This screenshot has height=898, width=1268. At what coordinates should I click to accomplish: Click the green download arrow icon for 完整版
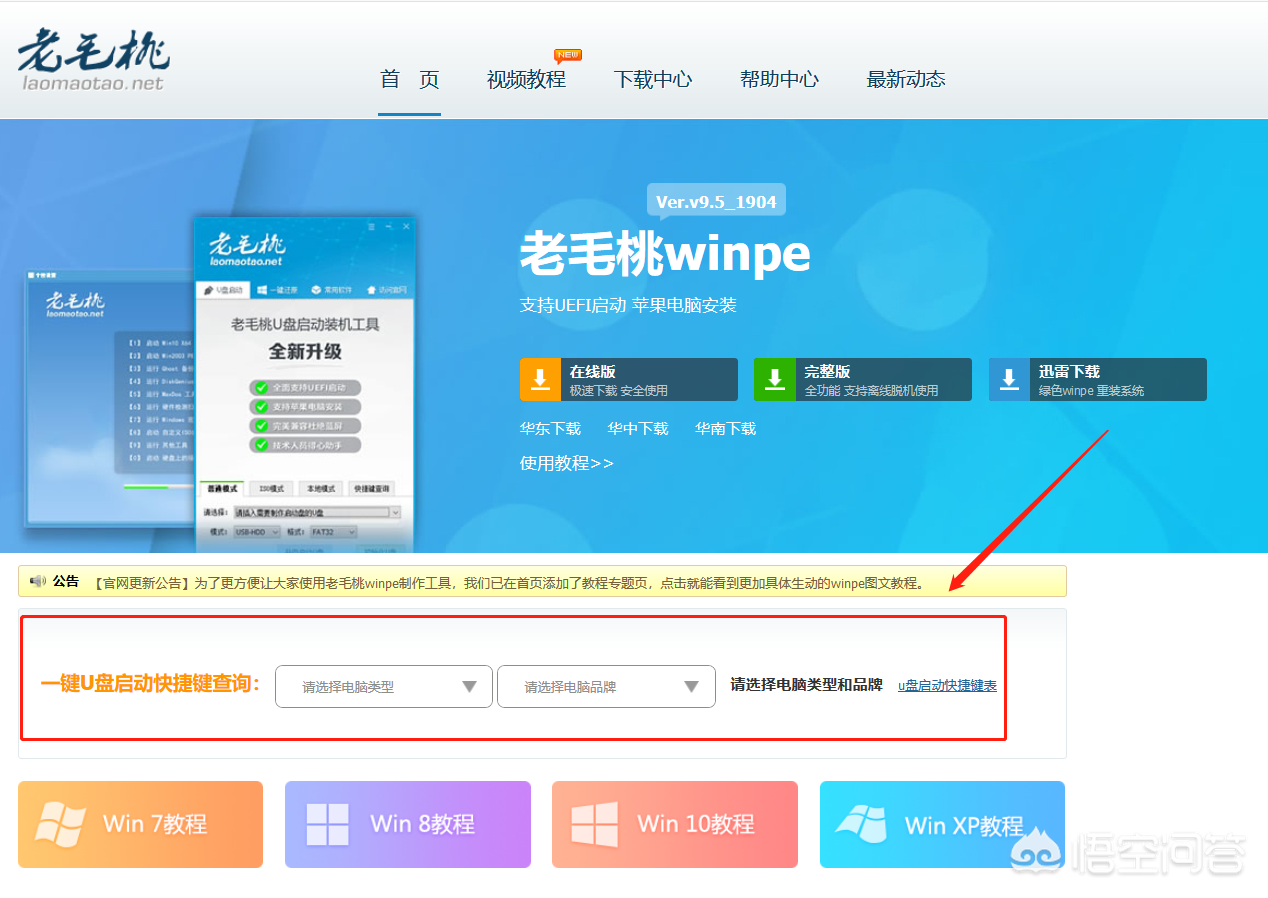point(774,380)
